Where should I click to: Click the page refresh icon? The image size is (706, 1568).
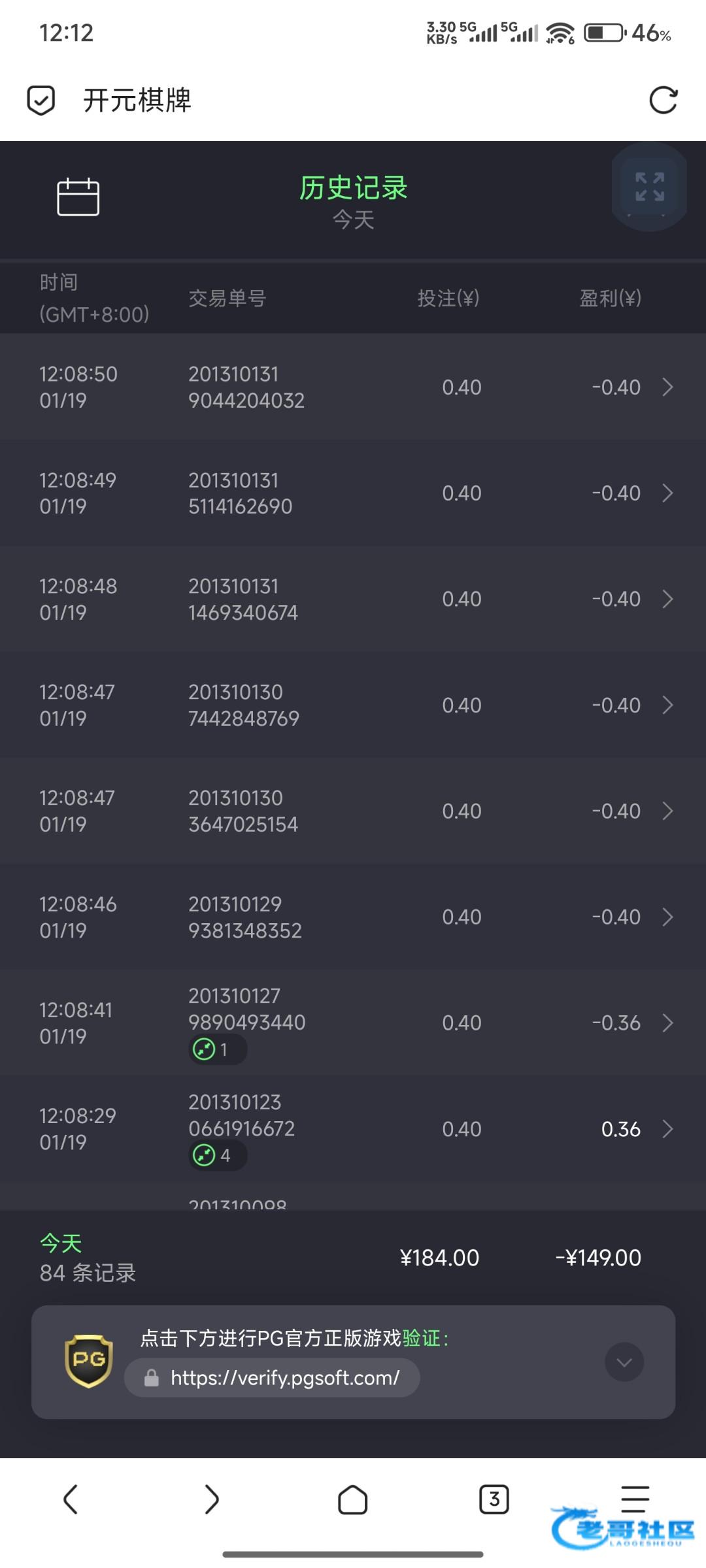pos(663,101)
